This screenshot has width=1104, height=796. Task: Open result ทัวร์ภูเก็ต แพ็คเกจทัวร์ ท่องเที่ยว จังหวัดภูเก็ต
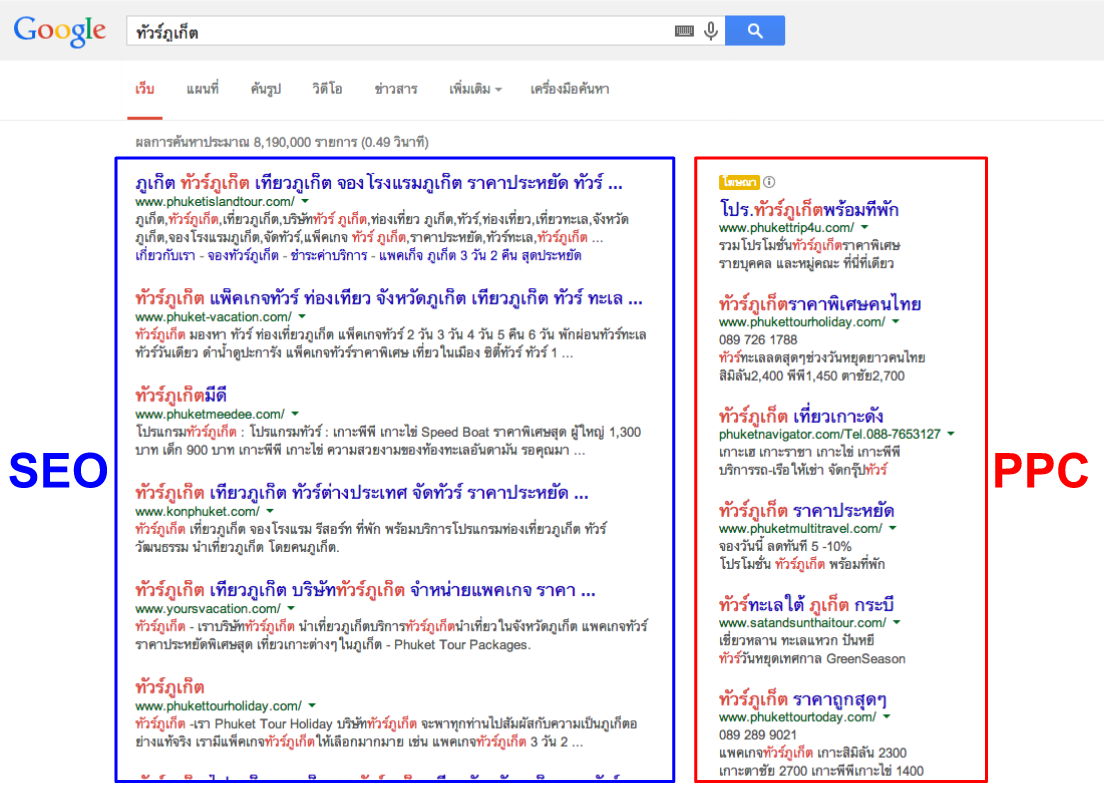click(x=389, y=299)
